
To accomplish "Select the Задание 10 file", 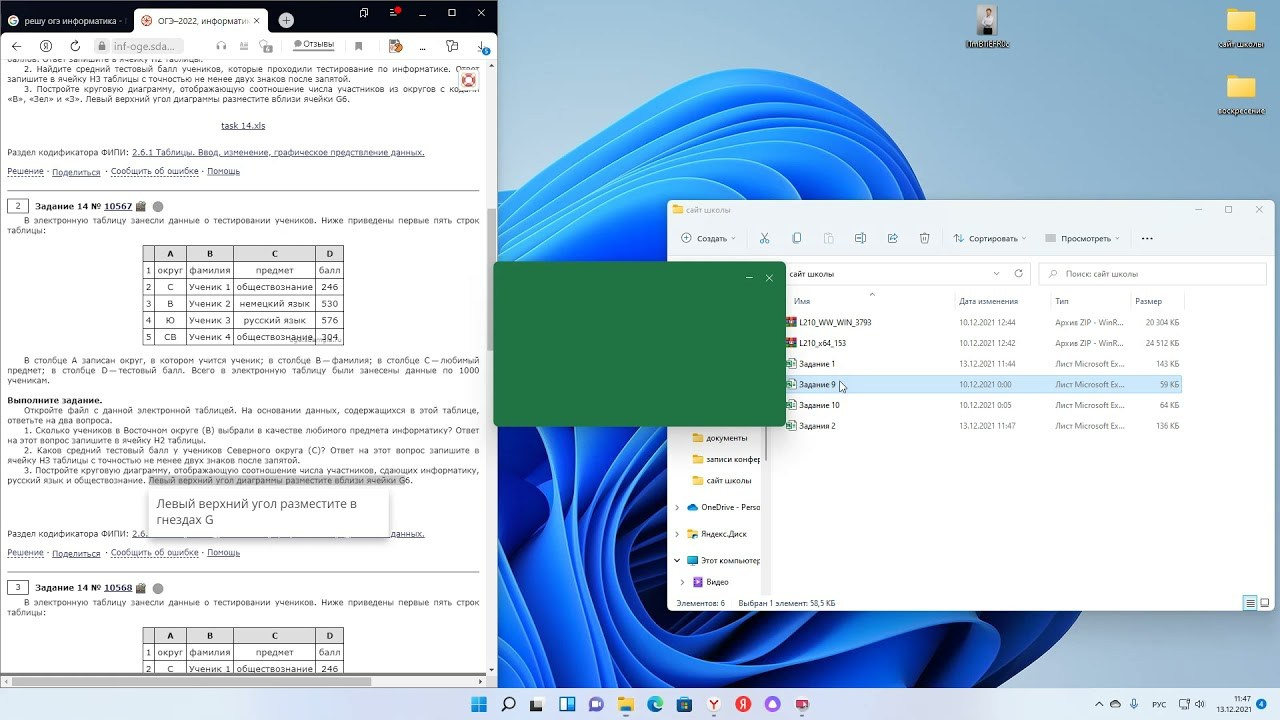I will tap(819, 406).
